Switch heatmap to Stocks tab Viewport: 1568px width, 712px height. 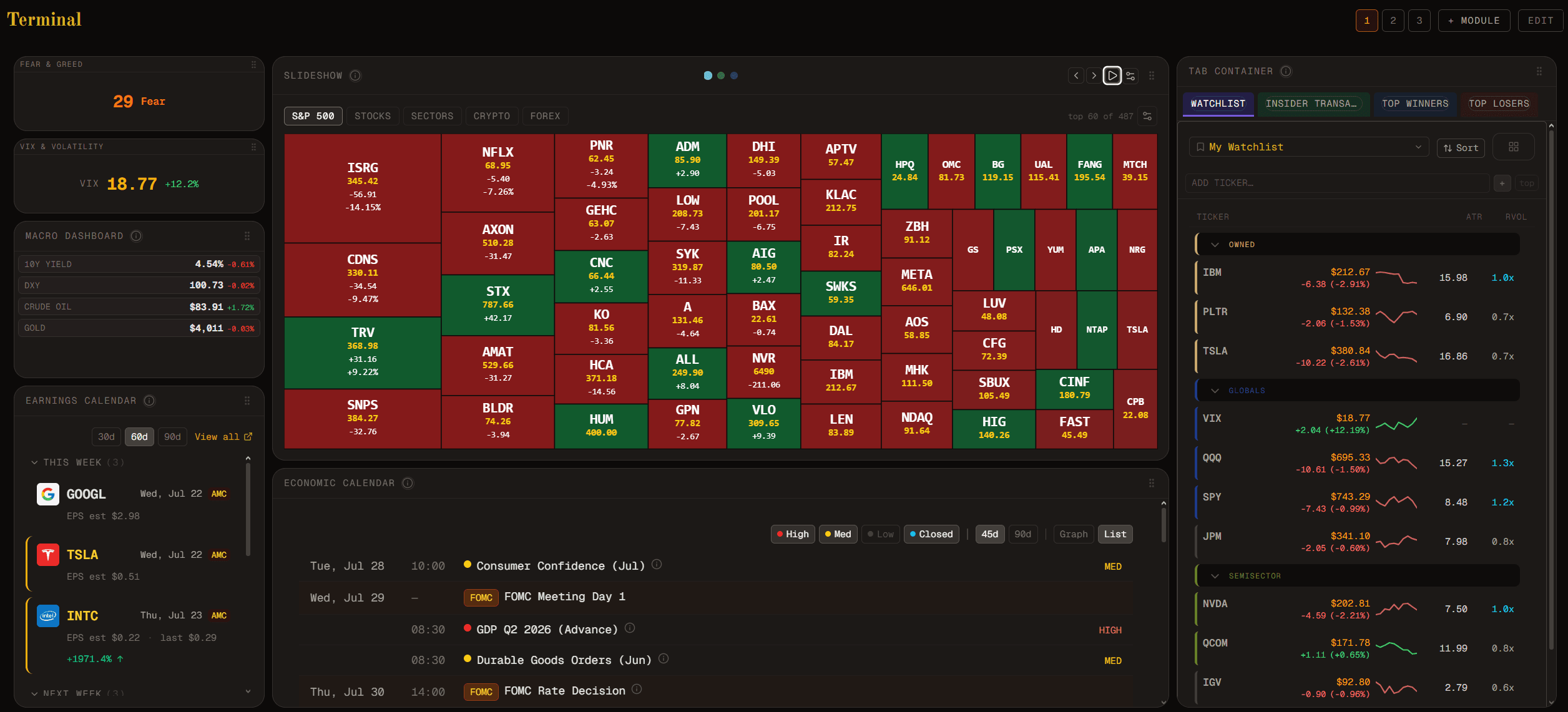(x=373, y=116)
